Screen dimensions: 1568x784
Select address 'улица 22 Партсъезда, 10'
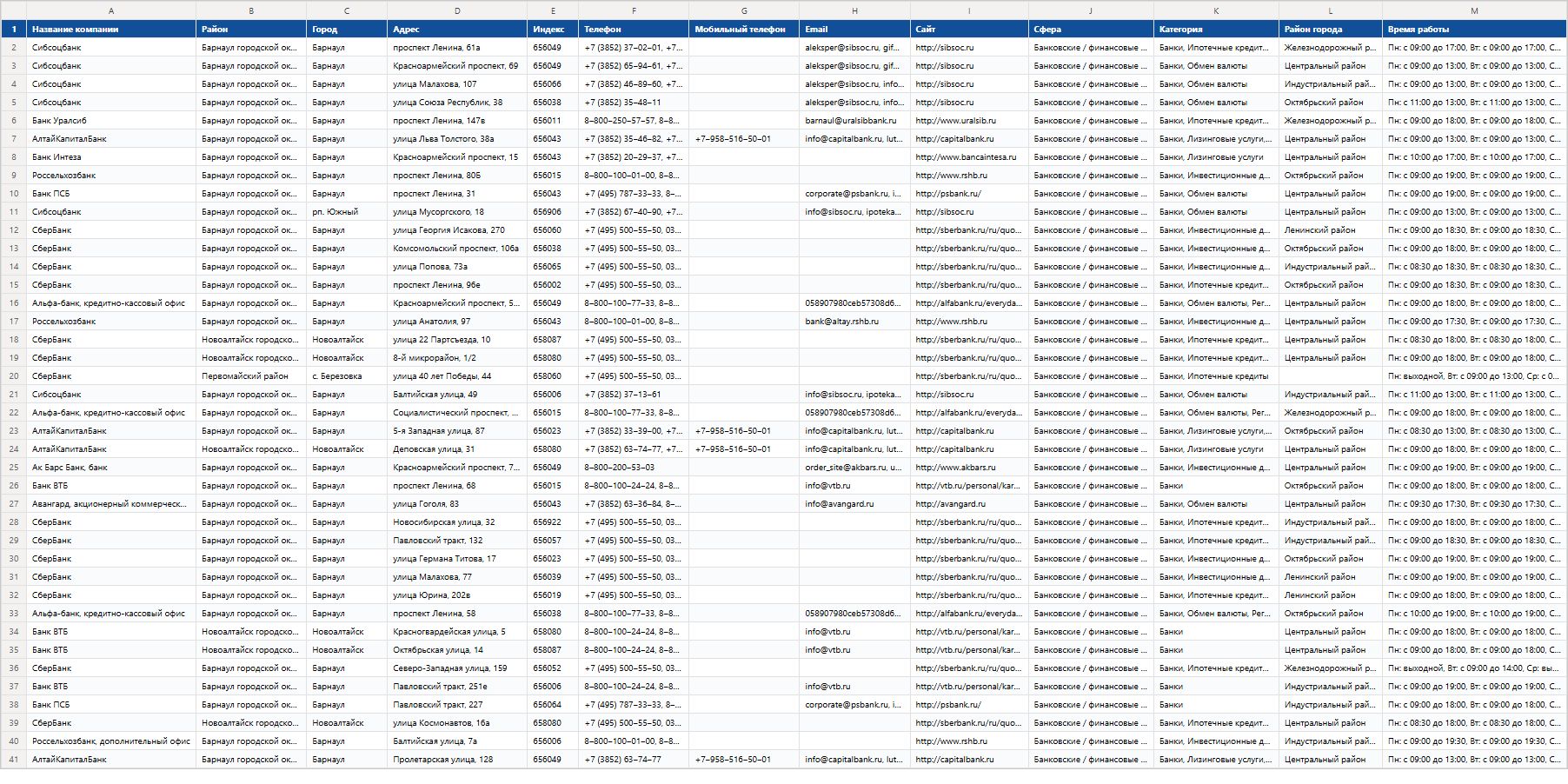click(x=457, y=339)
